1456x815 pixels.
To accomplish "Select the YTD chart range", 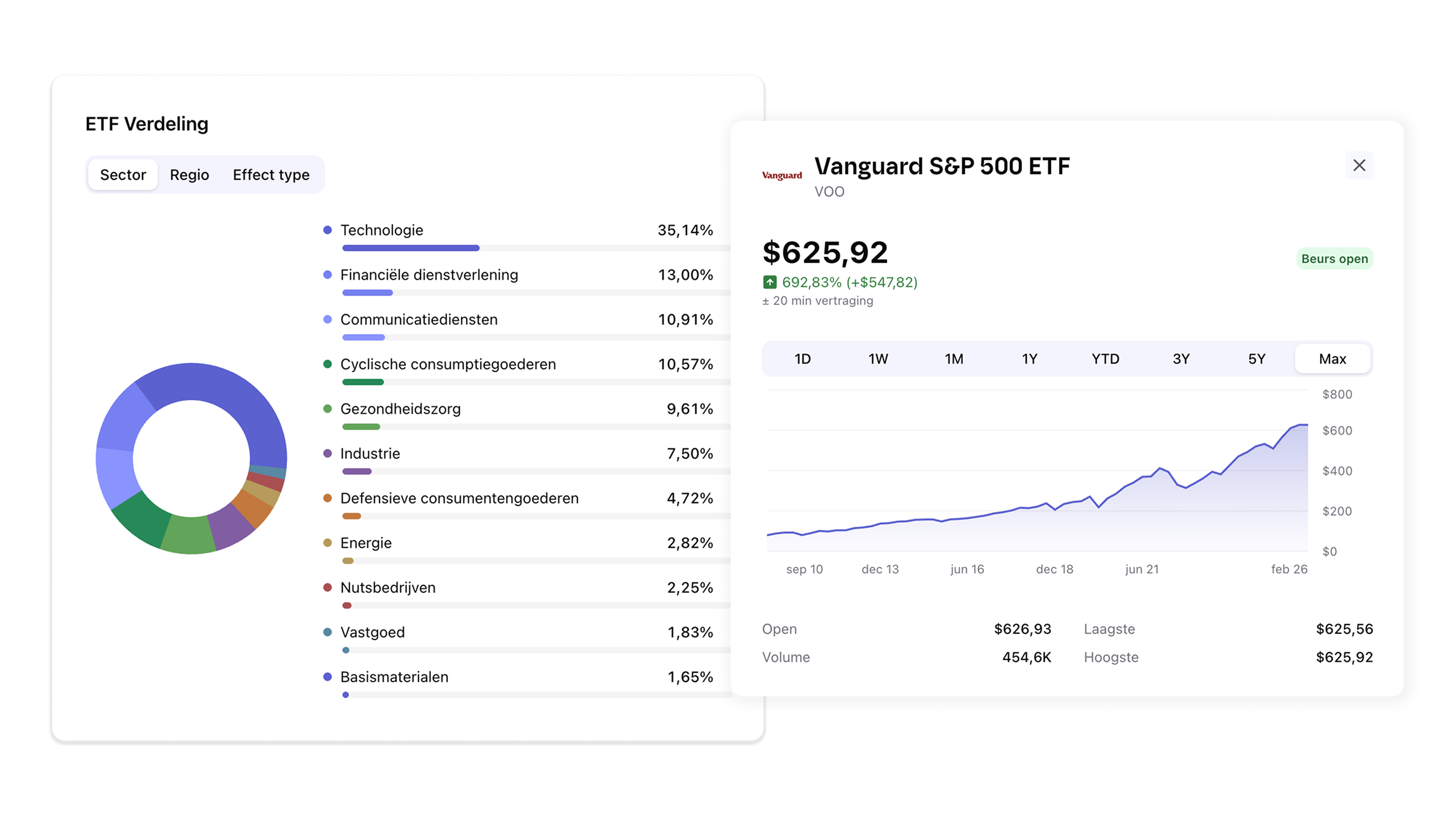I will click(x=1105, y=359).
